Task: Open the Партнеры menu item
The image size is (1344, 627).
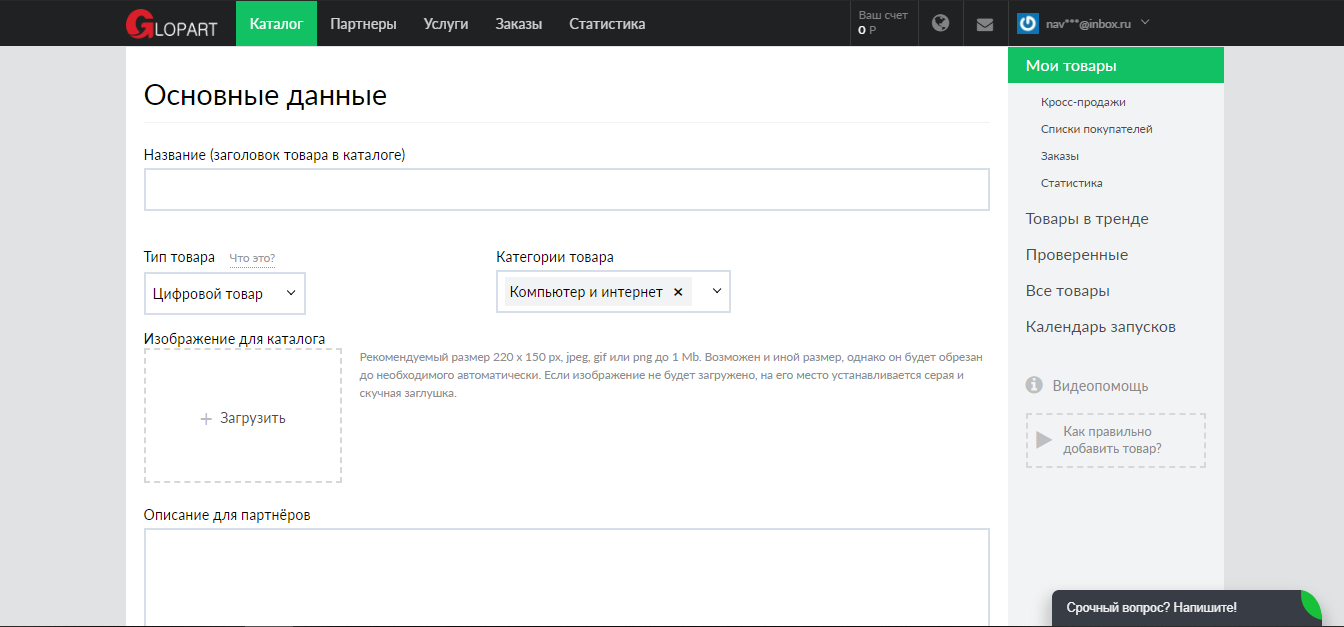Action: click(x=363, y=23)
